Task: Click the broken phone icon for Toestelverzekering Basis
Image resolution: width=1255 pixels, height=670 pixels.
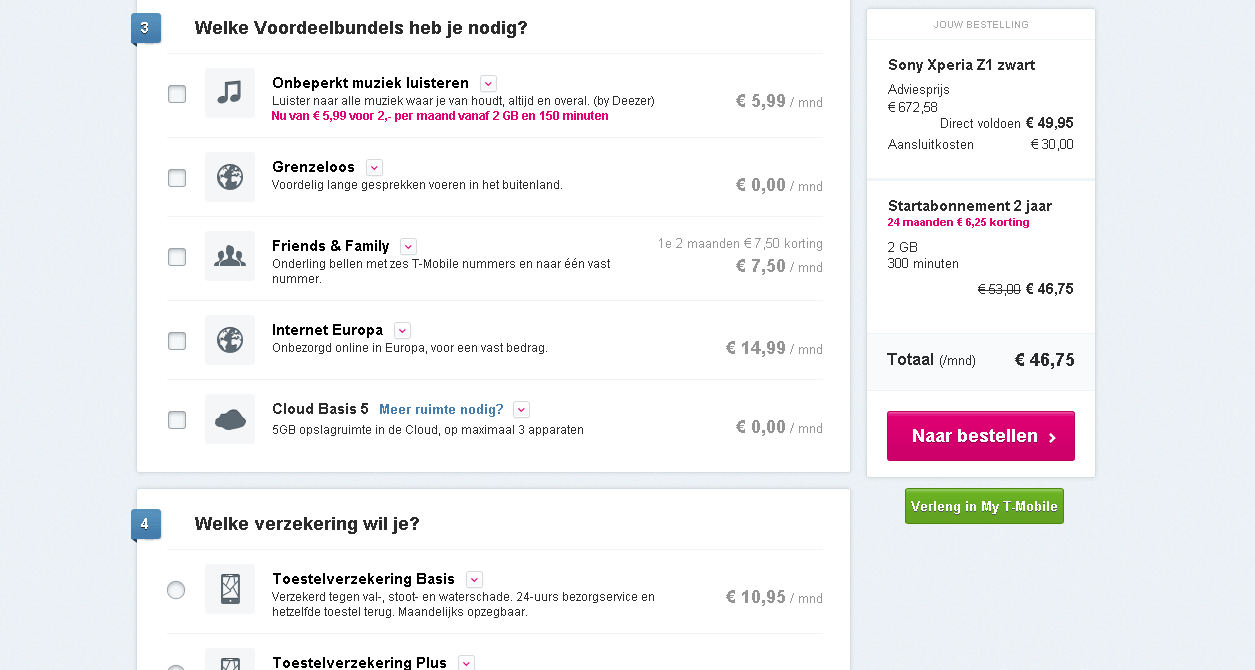Action: (230, 589)
